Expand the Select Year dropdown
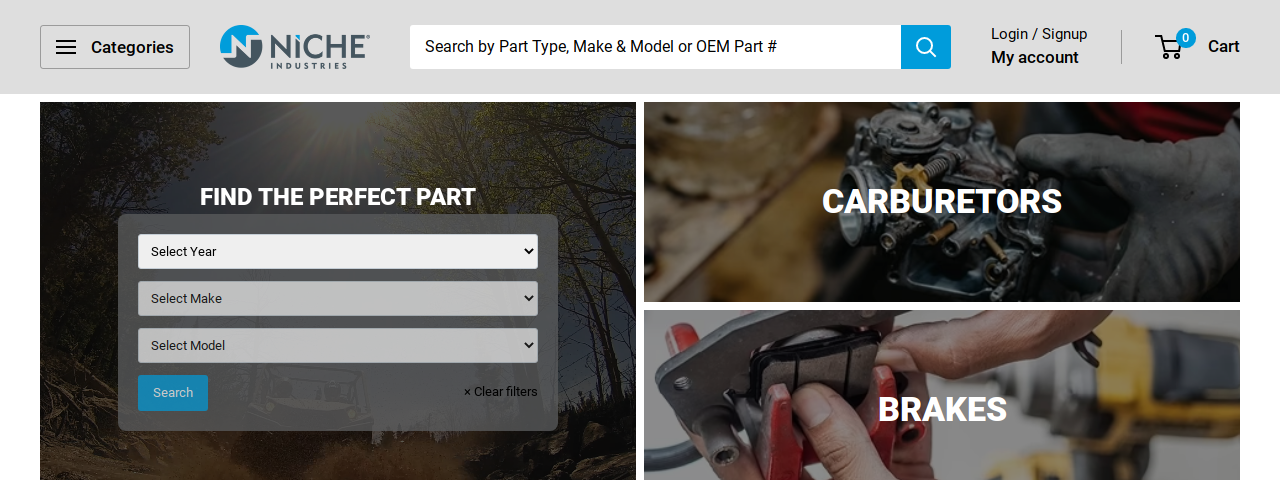 [x=338, y=251]
